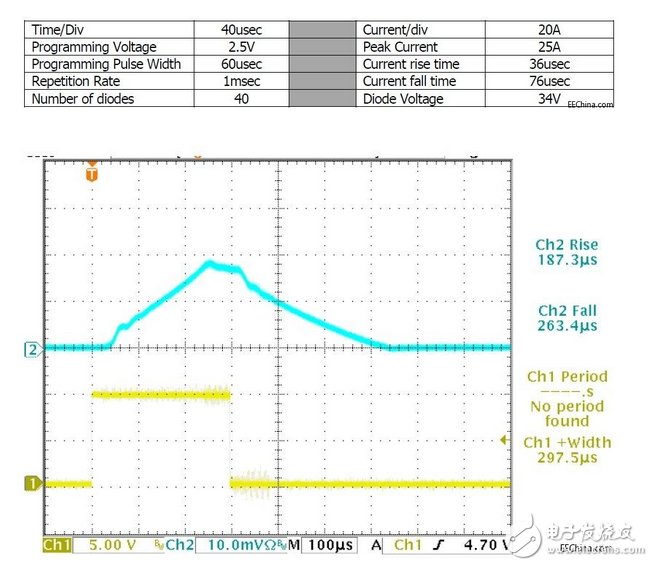Click the Ch2 Fall 263.4µs measurement

pyautogui.click(x=566, y=318)
